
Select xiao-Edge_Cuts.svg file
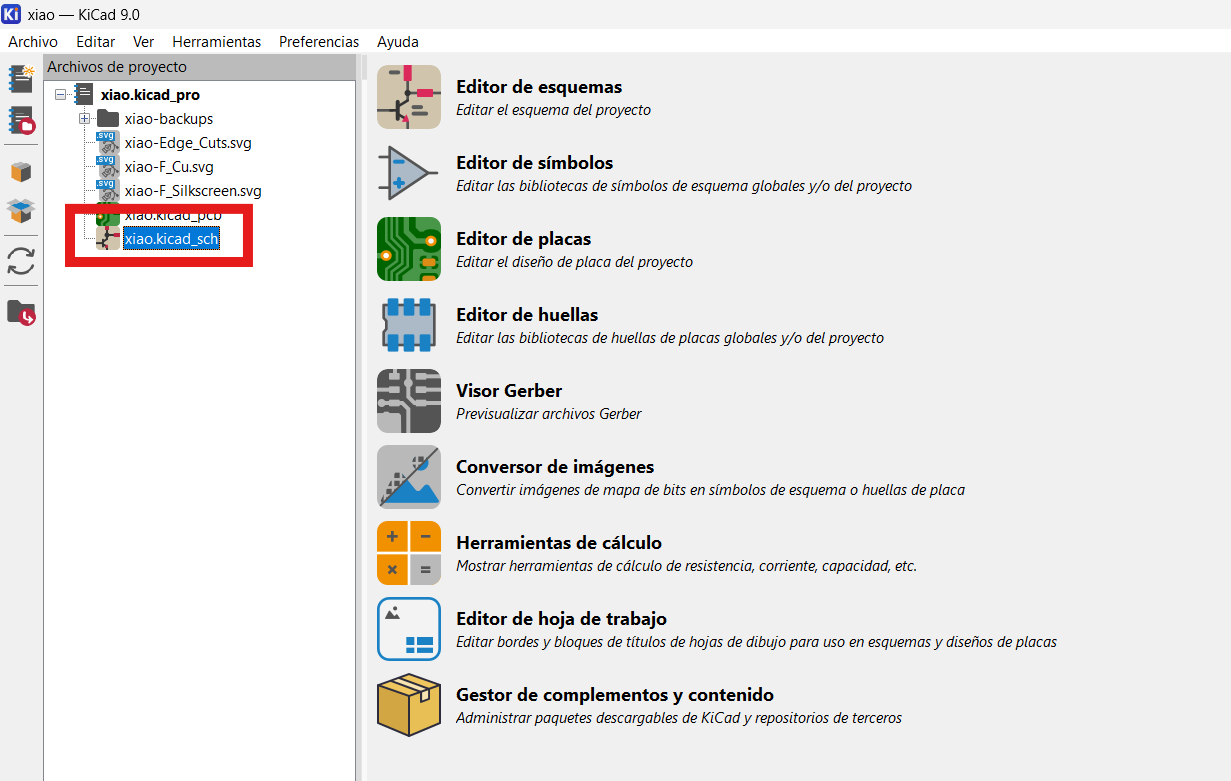(188, 143)
